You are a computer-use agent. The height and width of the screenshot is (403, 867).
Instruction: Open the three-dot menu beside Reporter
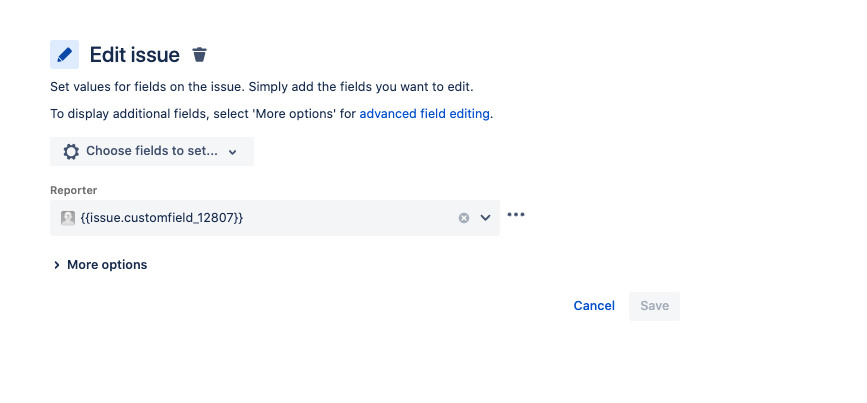click(516, 214)
